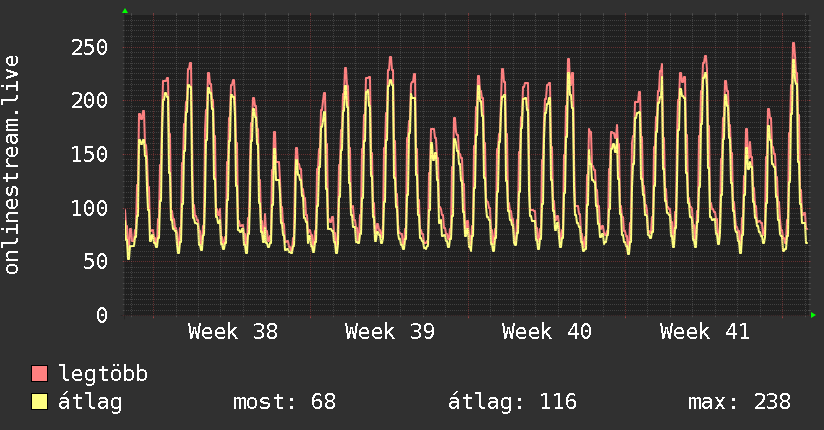Click the Week 38 axis label
The width and height of the screenshot is (824, 430).
click(233, 332)
